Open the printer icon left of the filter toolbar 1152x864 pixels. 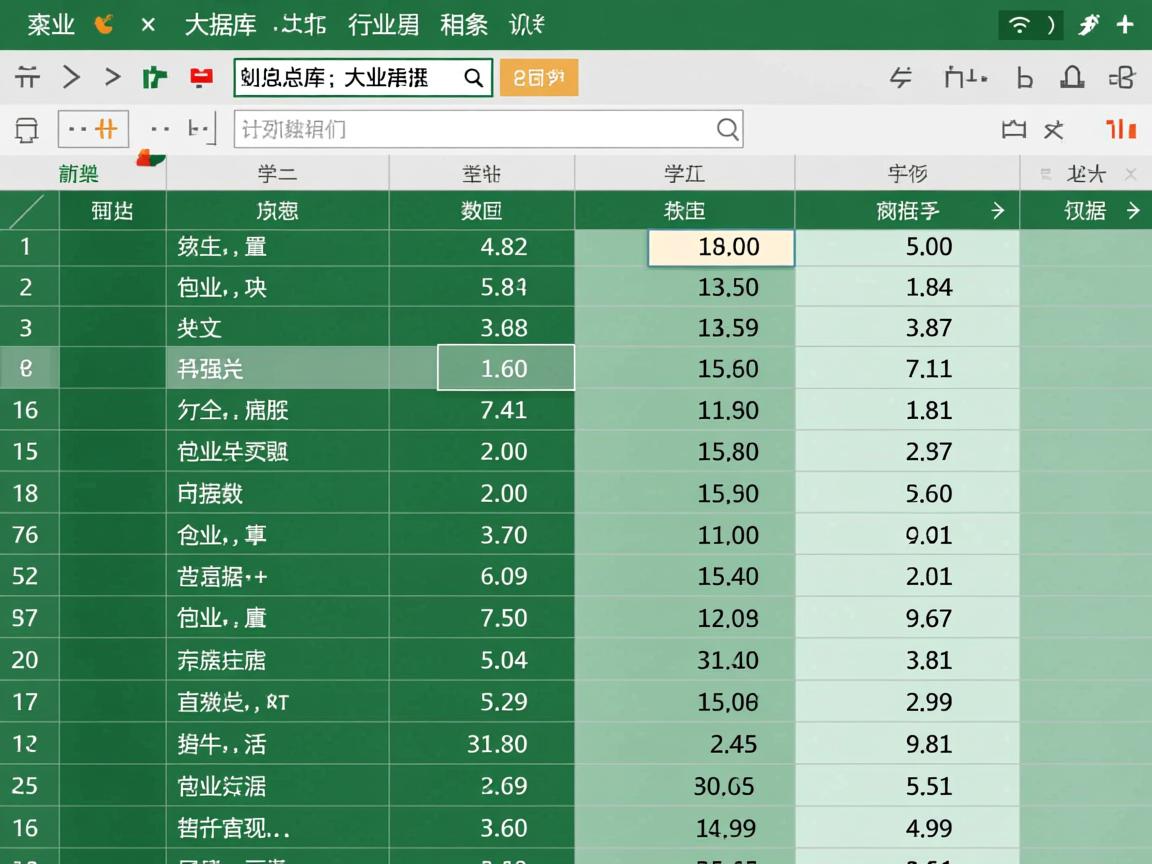pyautogui.click(x=27, y=129)
